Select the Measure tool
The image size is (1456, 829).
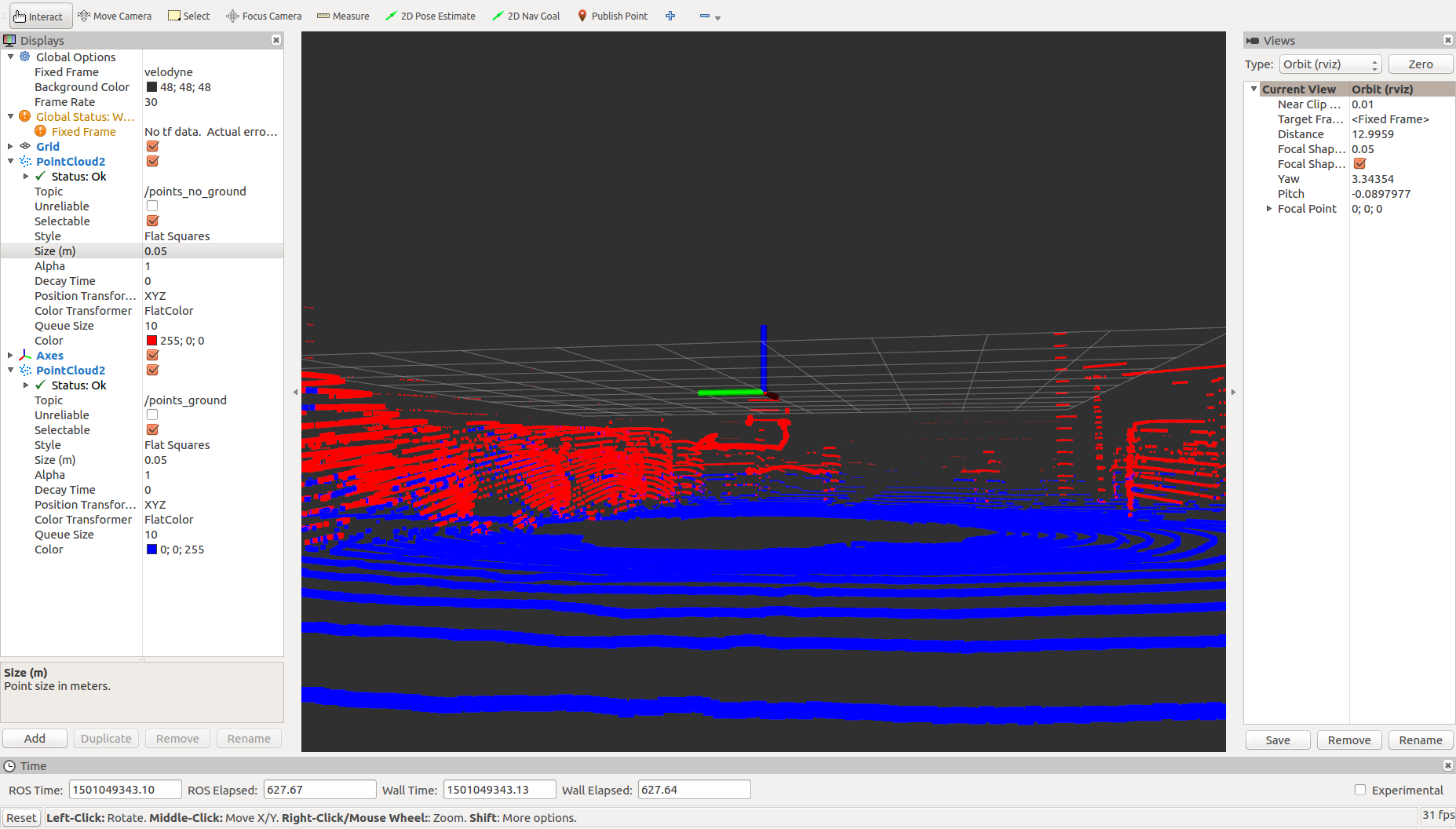343,16
